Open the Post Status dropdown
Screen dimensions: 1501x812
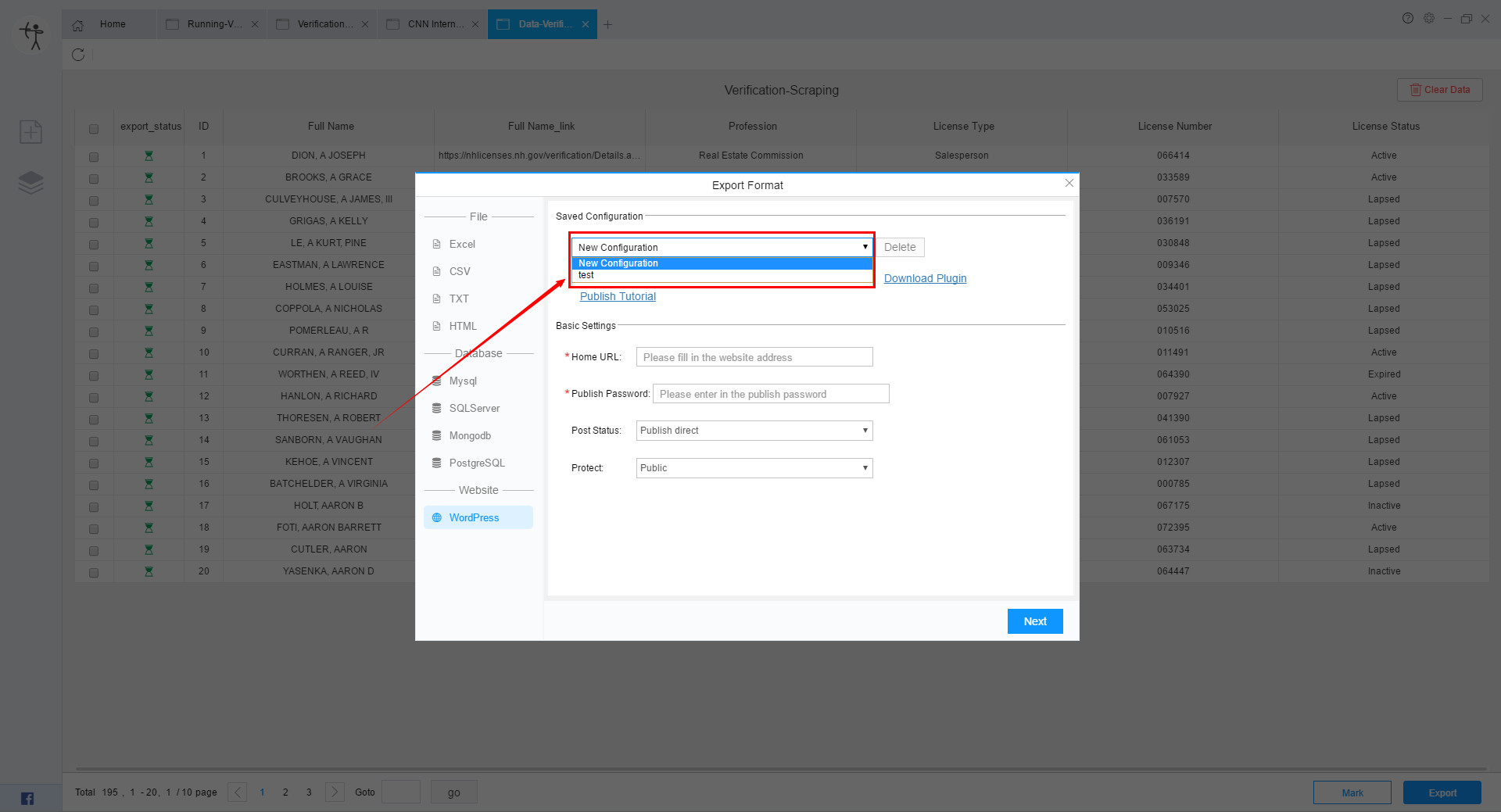pos(754,431)
